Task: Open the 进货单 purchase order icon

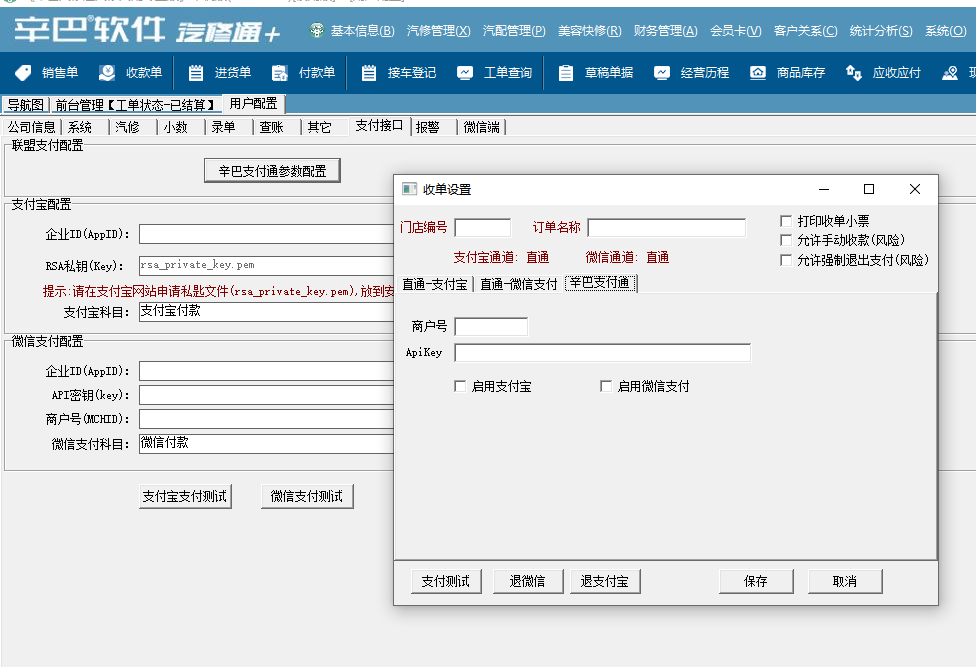Action: click(195, 73)
